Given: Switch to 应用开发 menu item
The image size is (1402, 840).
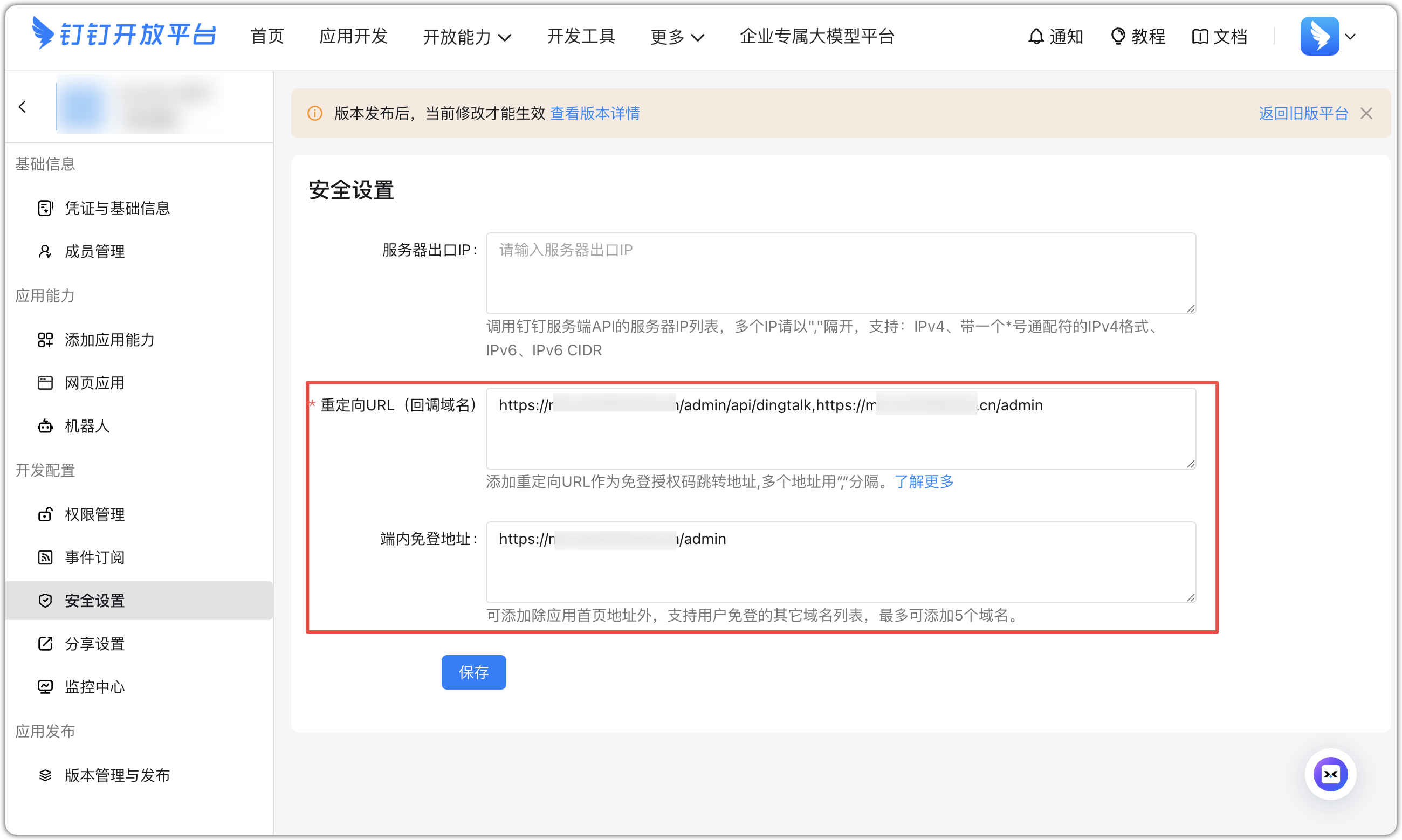Looking at the screenshot, I should point(353,36).
